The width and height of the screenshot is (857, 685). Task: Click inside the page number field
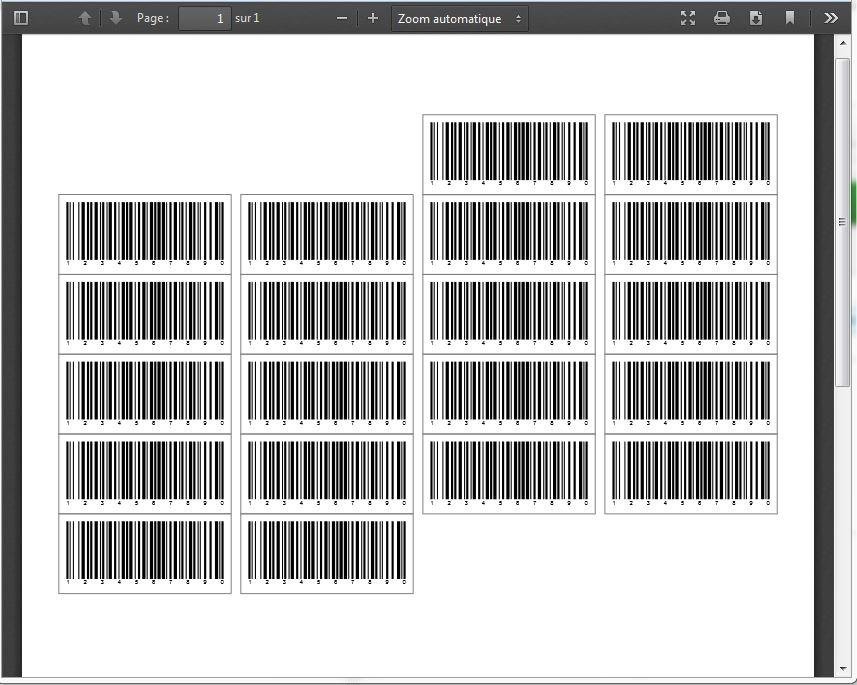click(x=204, y=17)
